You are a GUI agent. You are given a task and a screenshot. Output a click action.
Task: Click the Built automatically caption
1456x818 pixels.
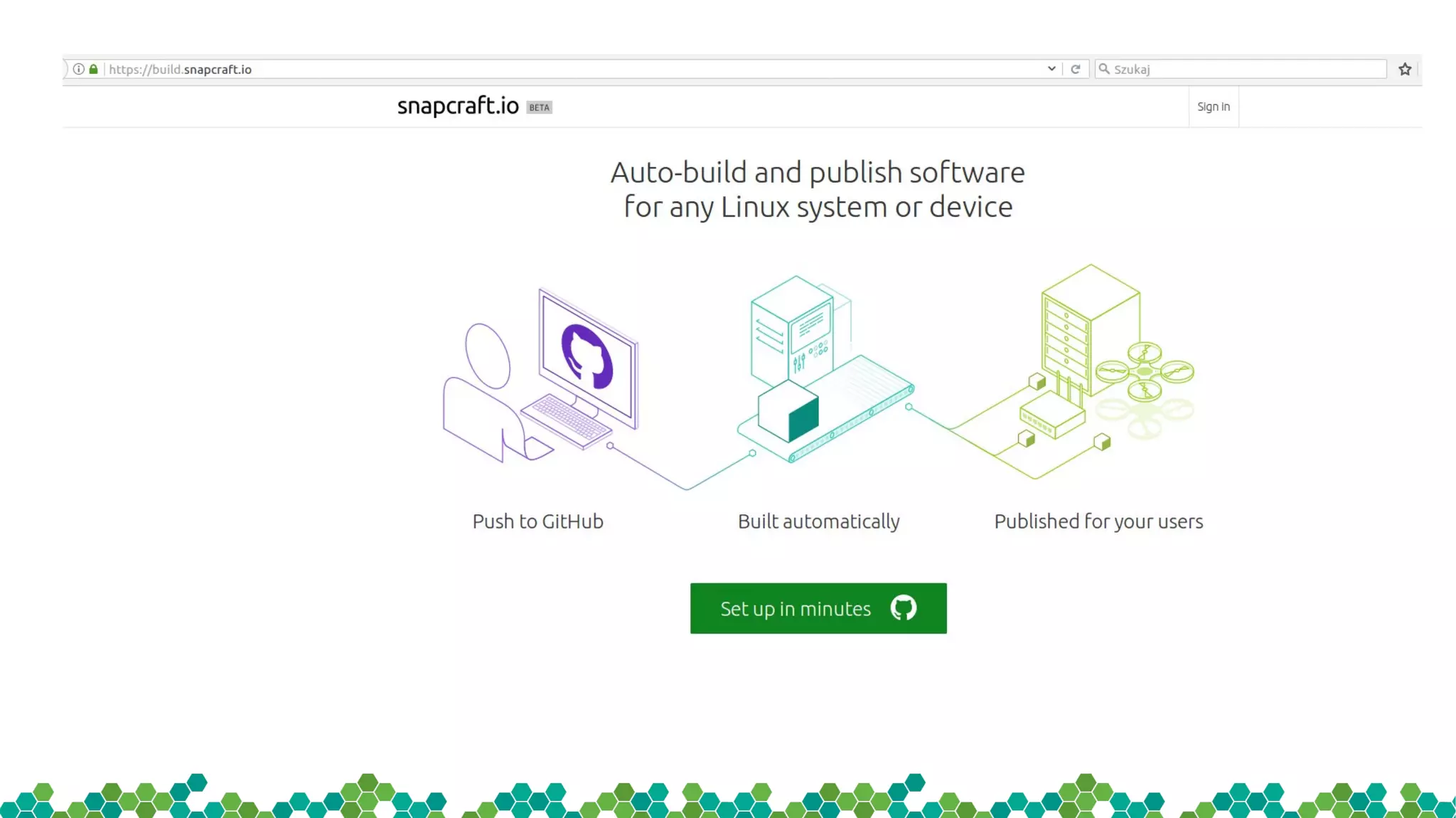click(x=818, y=521)
